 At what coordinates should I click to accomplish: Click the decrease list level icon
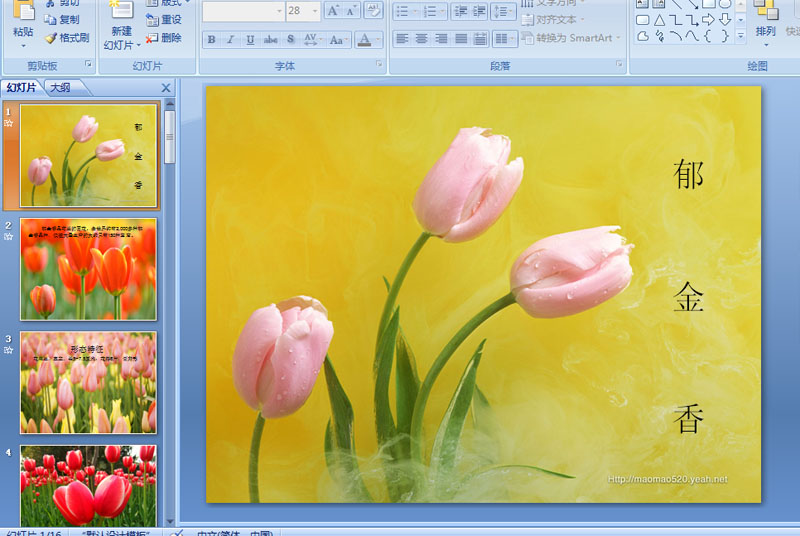[x=460, y=11]
